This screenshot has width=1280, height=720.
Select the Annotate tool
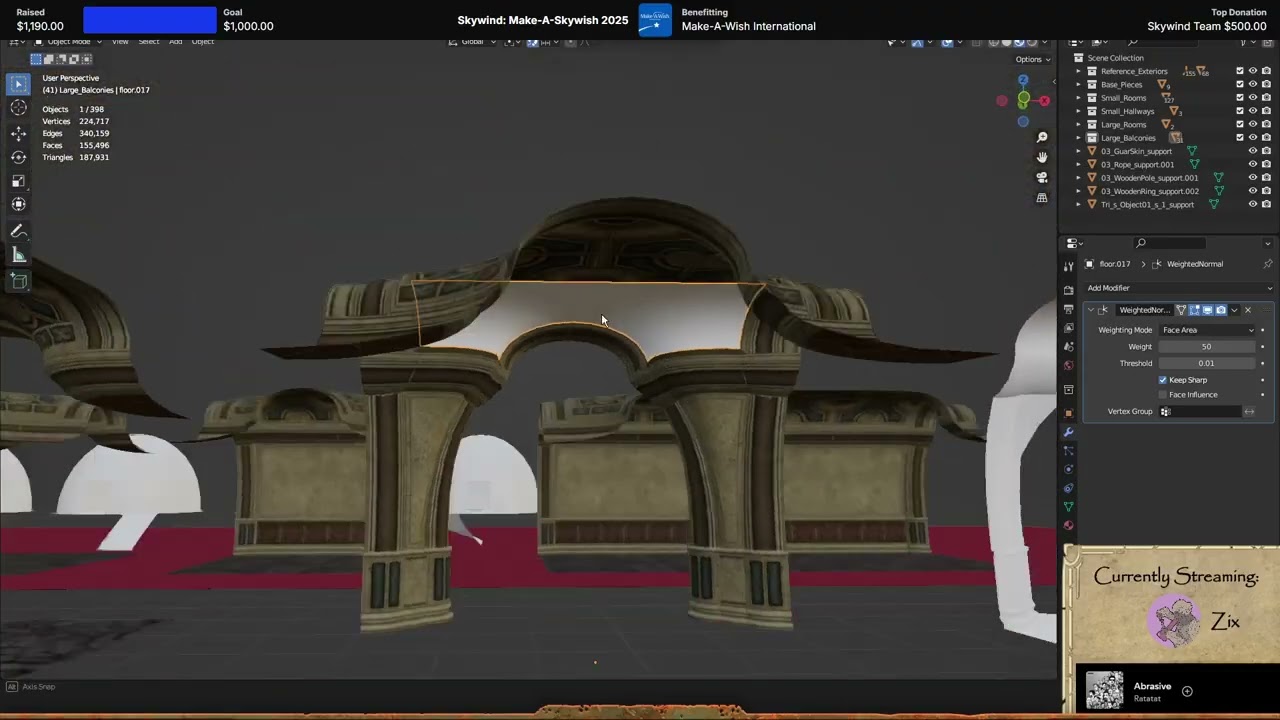pyautogui.click(x=18, y=231)
